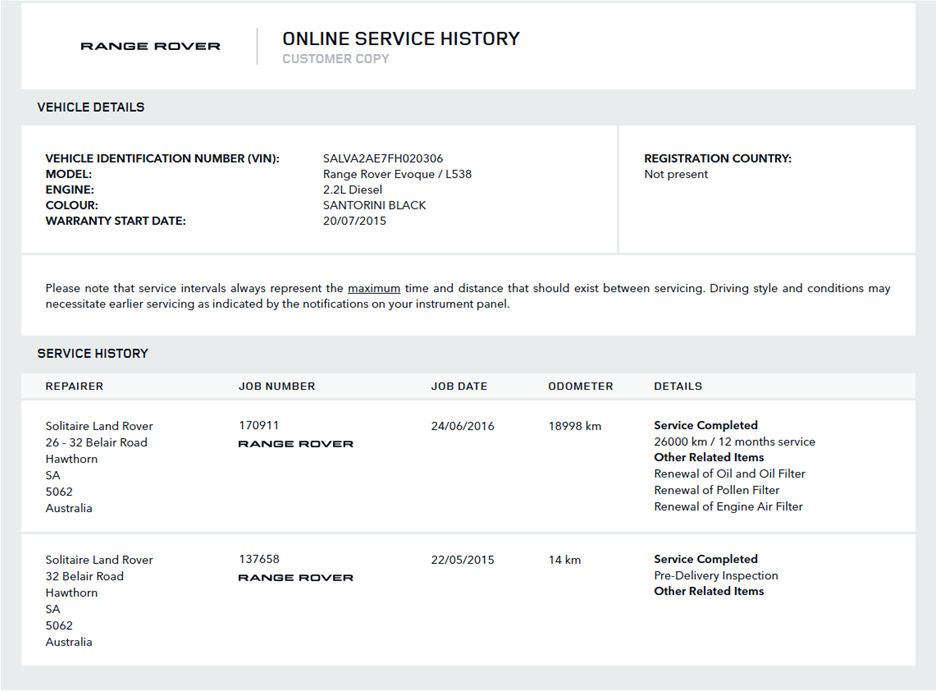Image resolution: width=940 pixels, height=691 pixels.
Task: Click the VIN value SALVA2AE7FH020306
Action: [x=383, y=158]
